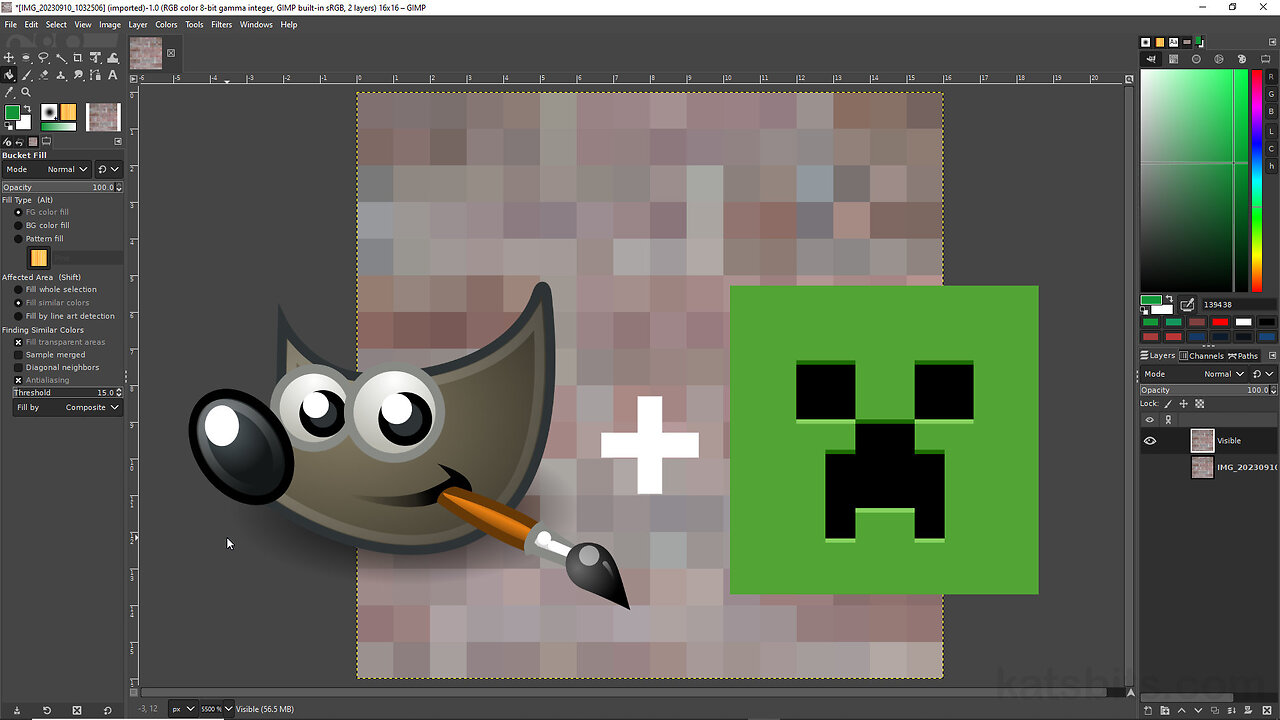Open the color picker eyedropper beside hex field
Screen dimensions: 1280x720
click(x=1187, y=304)
